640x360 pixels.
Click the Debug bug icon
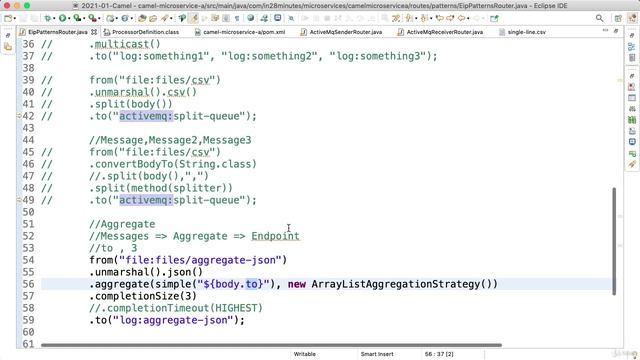pyautogui.click(x=48, y=18)
